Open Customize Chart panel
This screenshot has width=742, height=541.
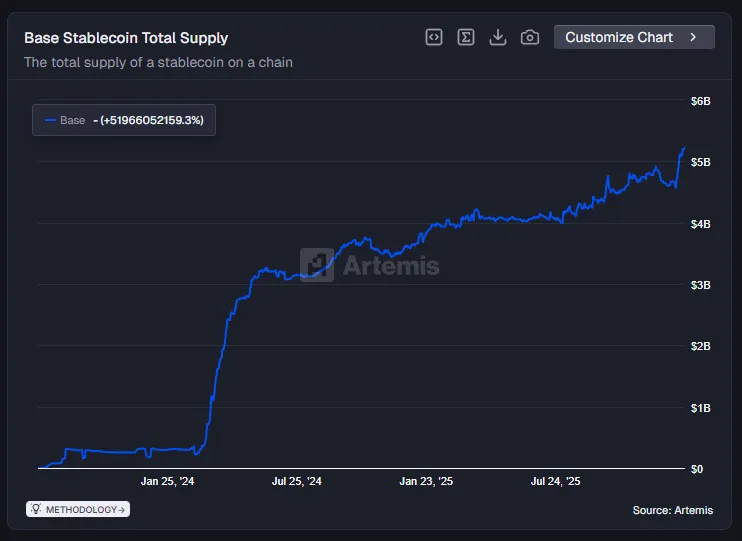pyautogui.click(x=634, y=37)
